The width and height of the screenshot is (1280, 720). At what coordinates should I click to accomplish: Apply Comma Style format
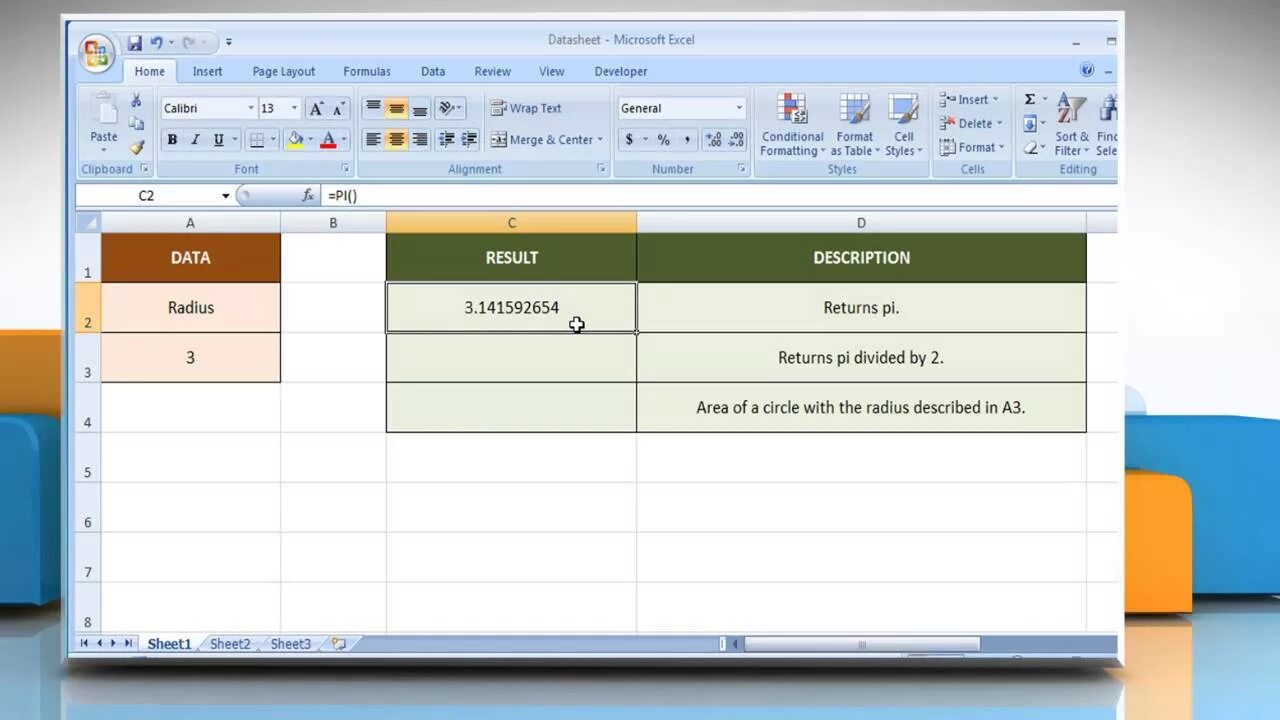pos(687,140)
